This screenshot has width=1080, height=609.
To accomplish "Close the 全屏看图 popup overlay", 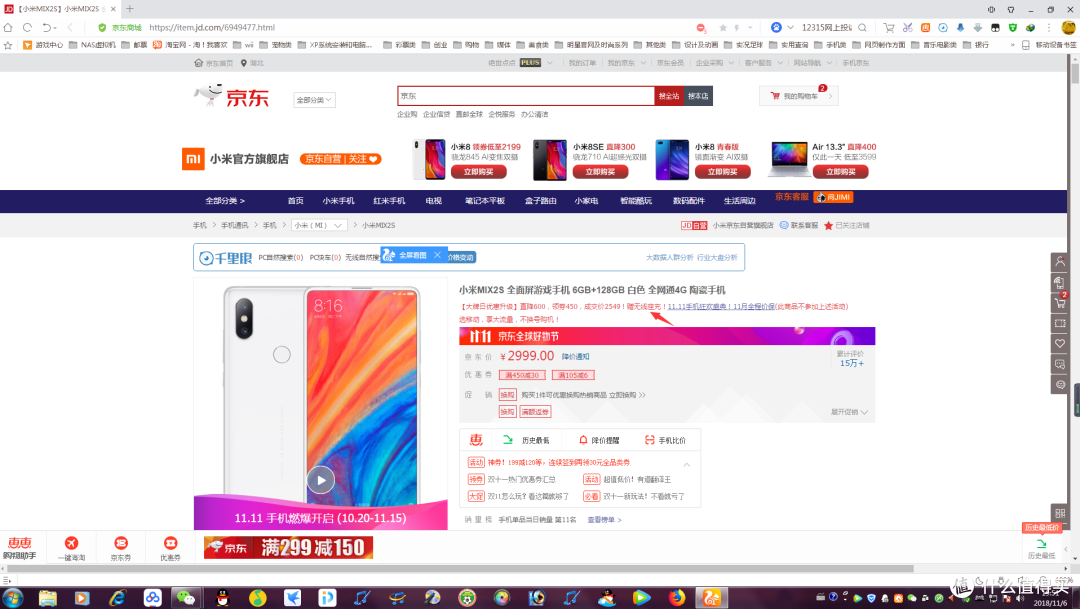I will (x=437, y=255).
